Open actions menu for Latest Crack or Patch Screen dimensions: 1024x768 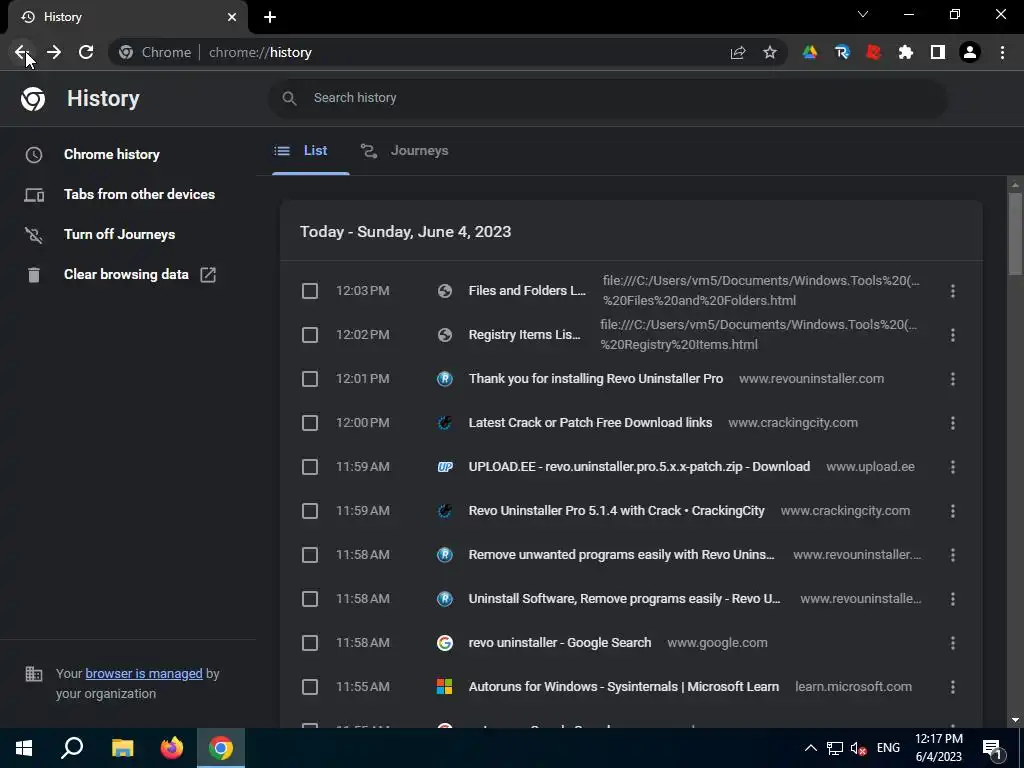pos(953,423)
